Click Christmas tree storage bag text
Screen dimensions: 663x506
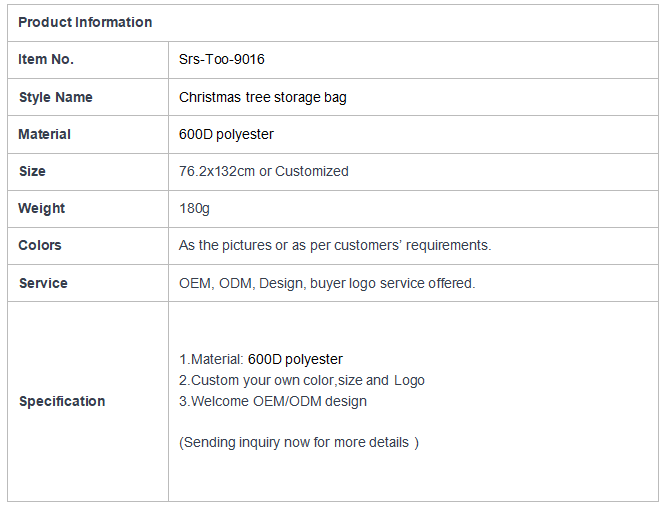pyautogui.click(x=263, y=97)
